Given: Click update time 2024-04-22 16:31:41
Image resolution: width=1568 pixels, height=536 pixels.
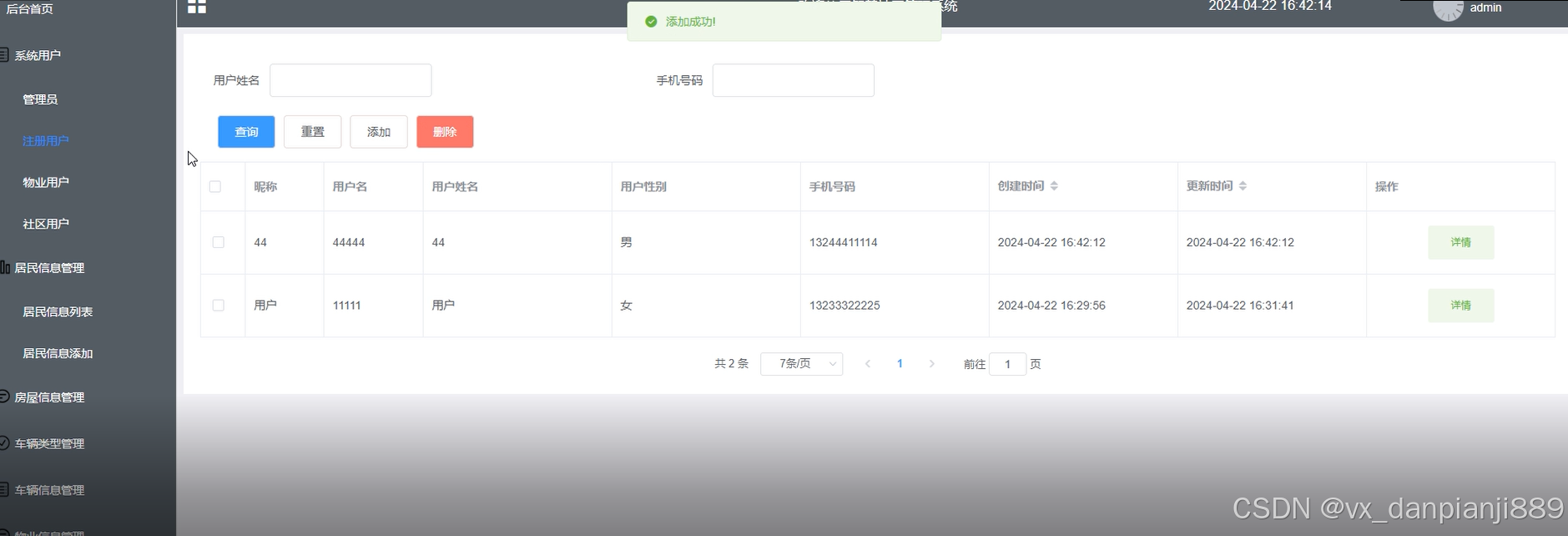Looking at the screenshot, I should (x=1240, y=306).
